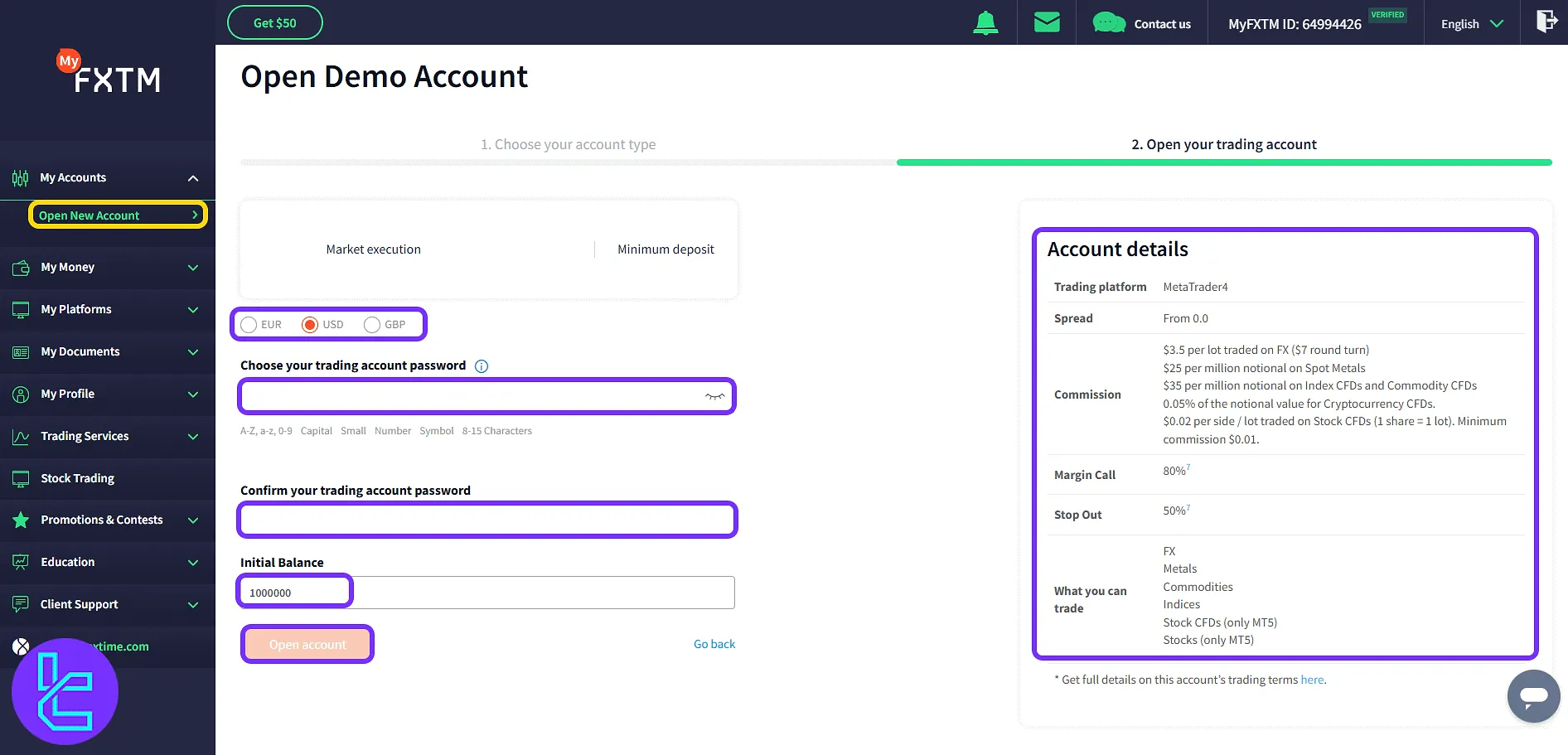This screenshot has height=755, width=1568.
Task: Select the GBP currency radio button
Action: [372, 325]
